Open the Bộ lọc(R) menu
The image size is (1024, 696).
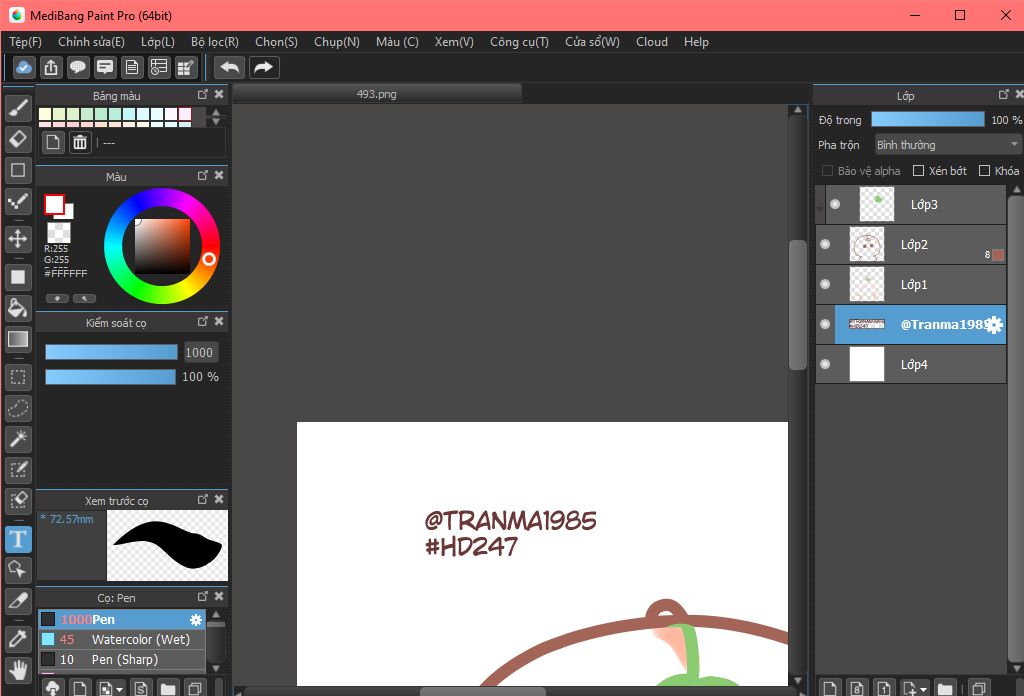[x=215, y=42]
